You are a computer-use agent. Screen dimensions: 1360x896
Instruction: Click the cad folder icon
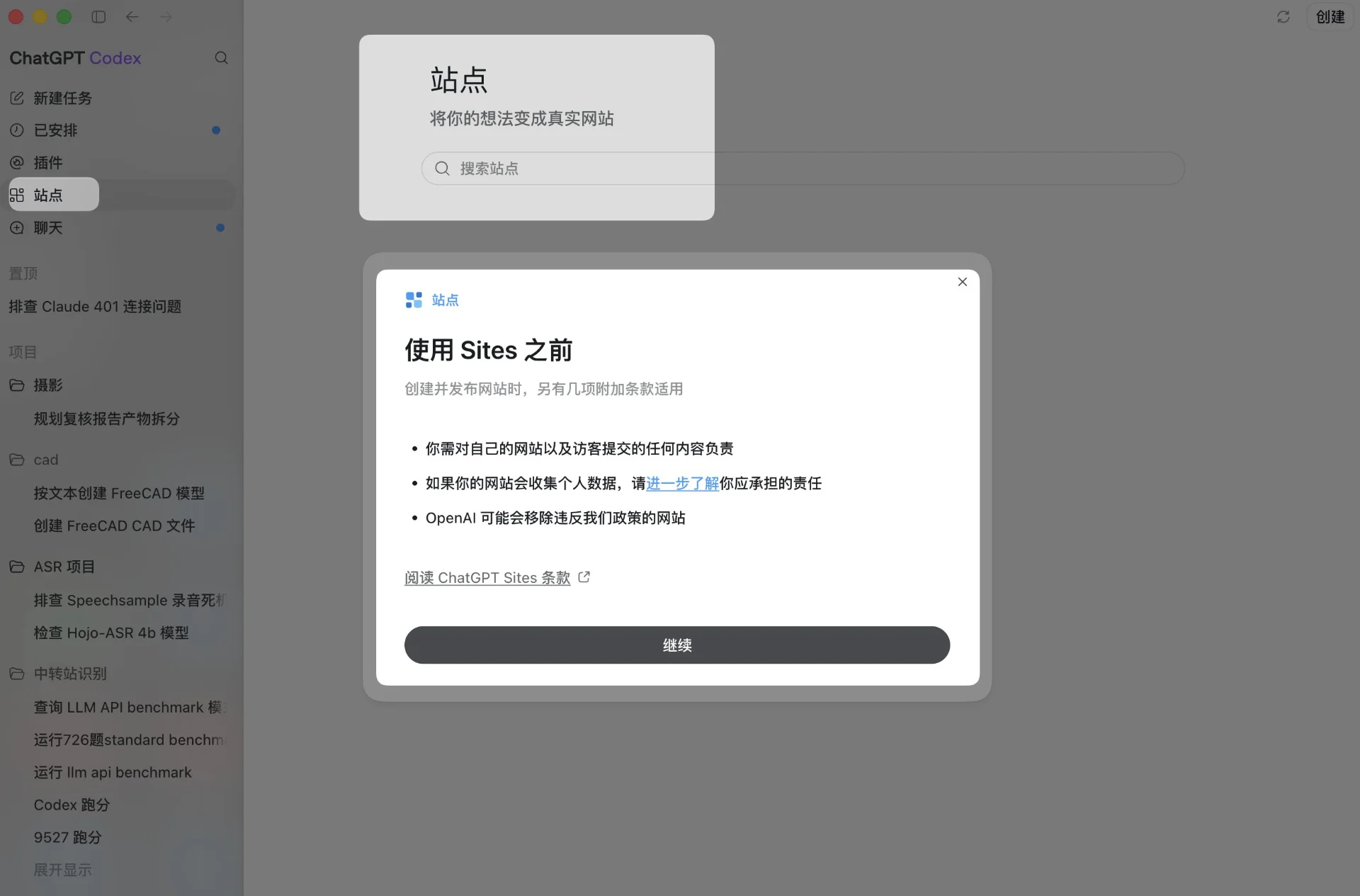[x=17, y=460]
